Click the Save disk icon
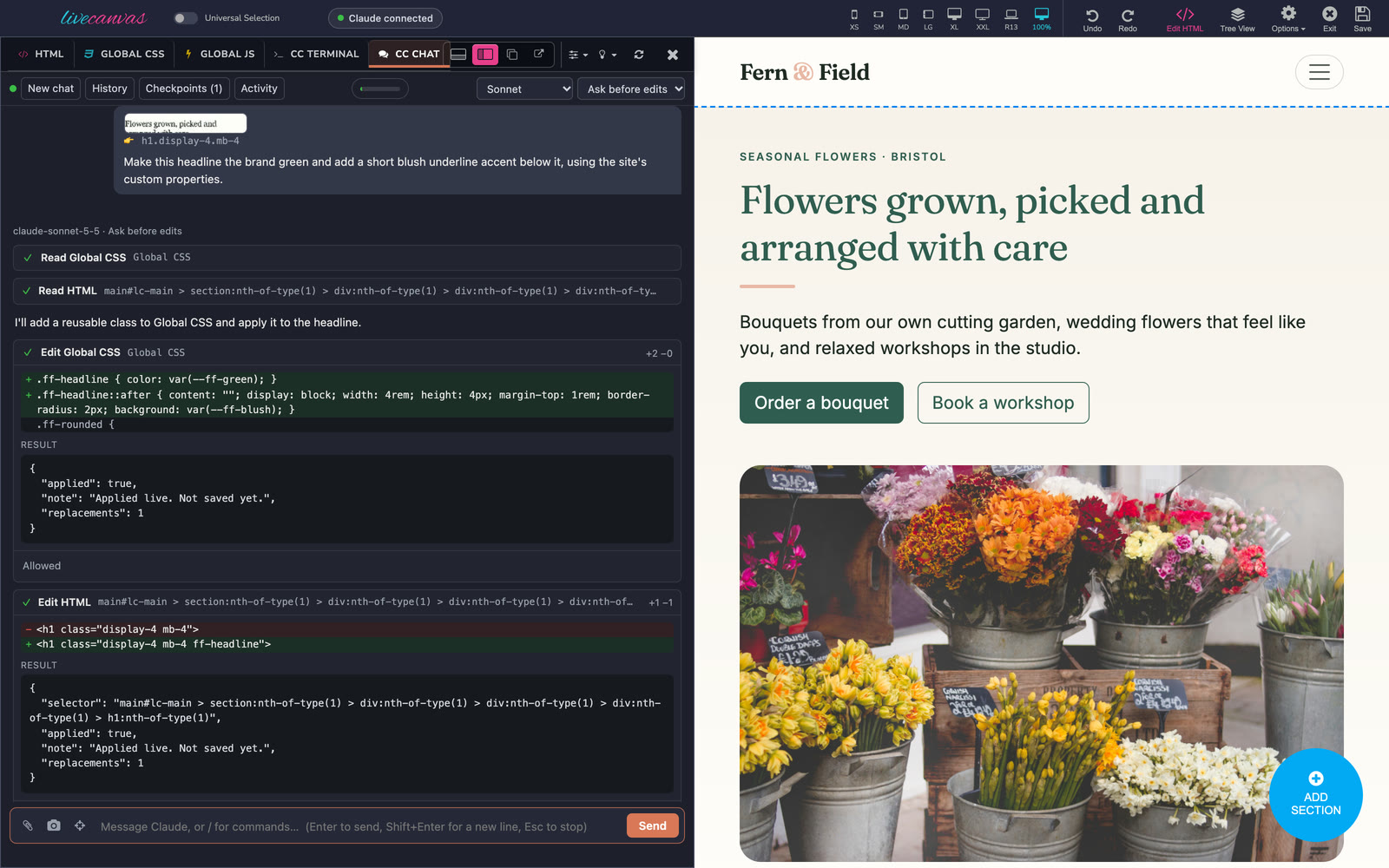The width and height of the screenshot is (1389, 868). pyautogui.click(x=1363, y=19)
